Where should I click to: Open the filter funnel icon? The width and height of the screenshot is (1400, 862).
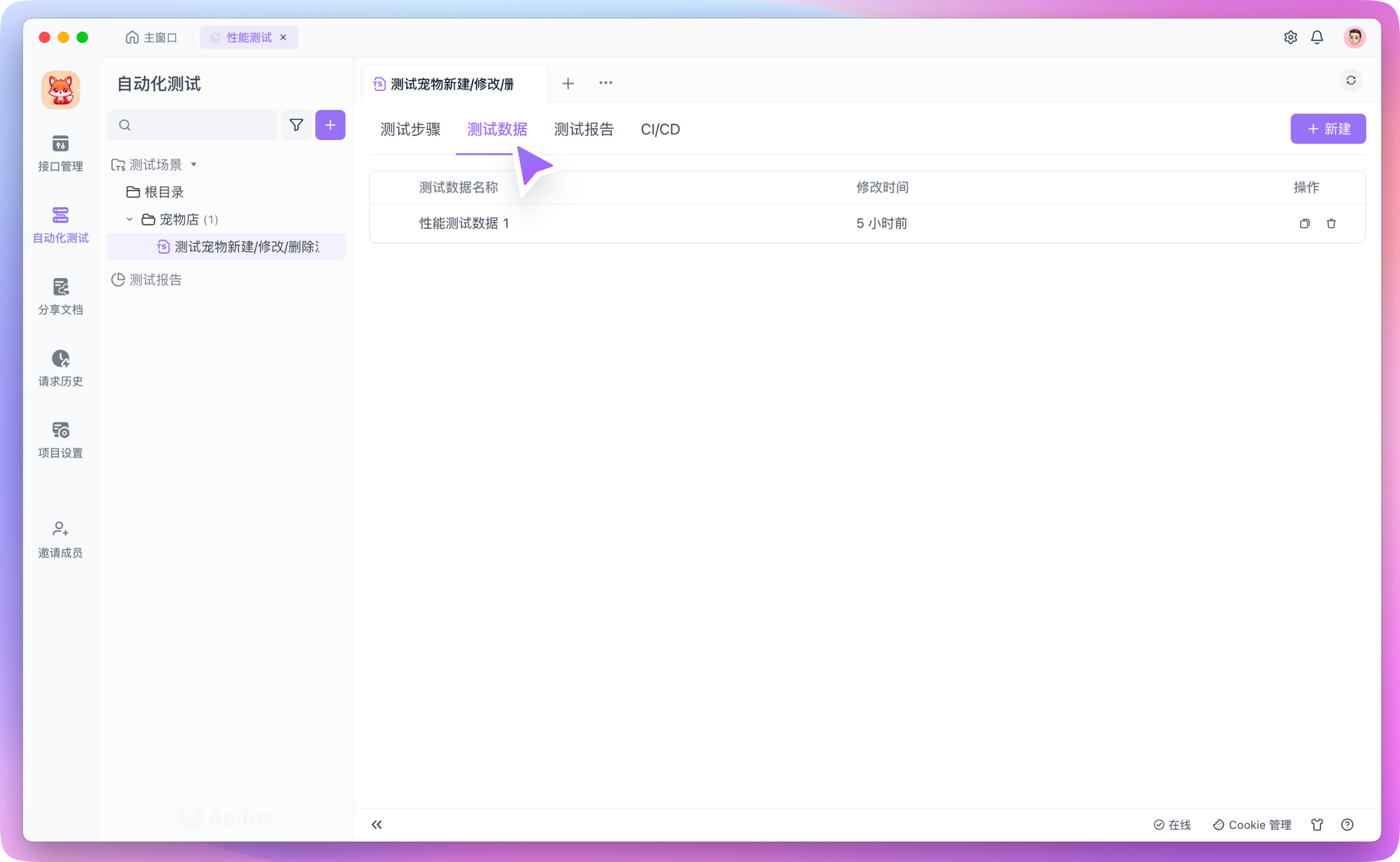(x=296, y=125)
